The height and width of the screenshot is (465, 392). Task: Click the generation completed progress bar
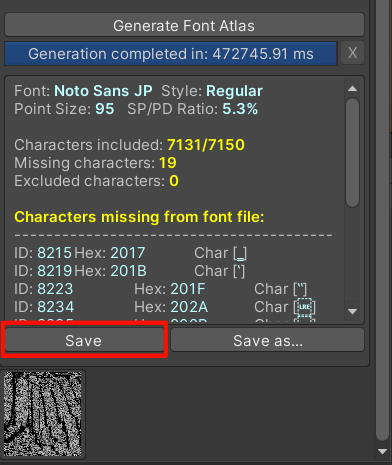pos(171,54)
